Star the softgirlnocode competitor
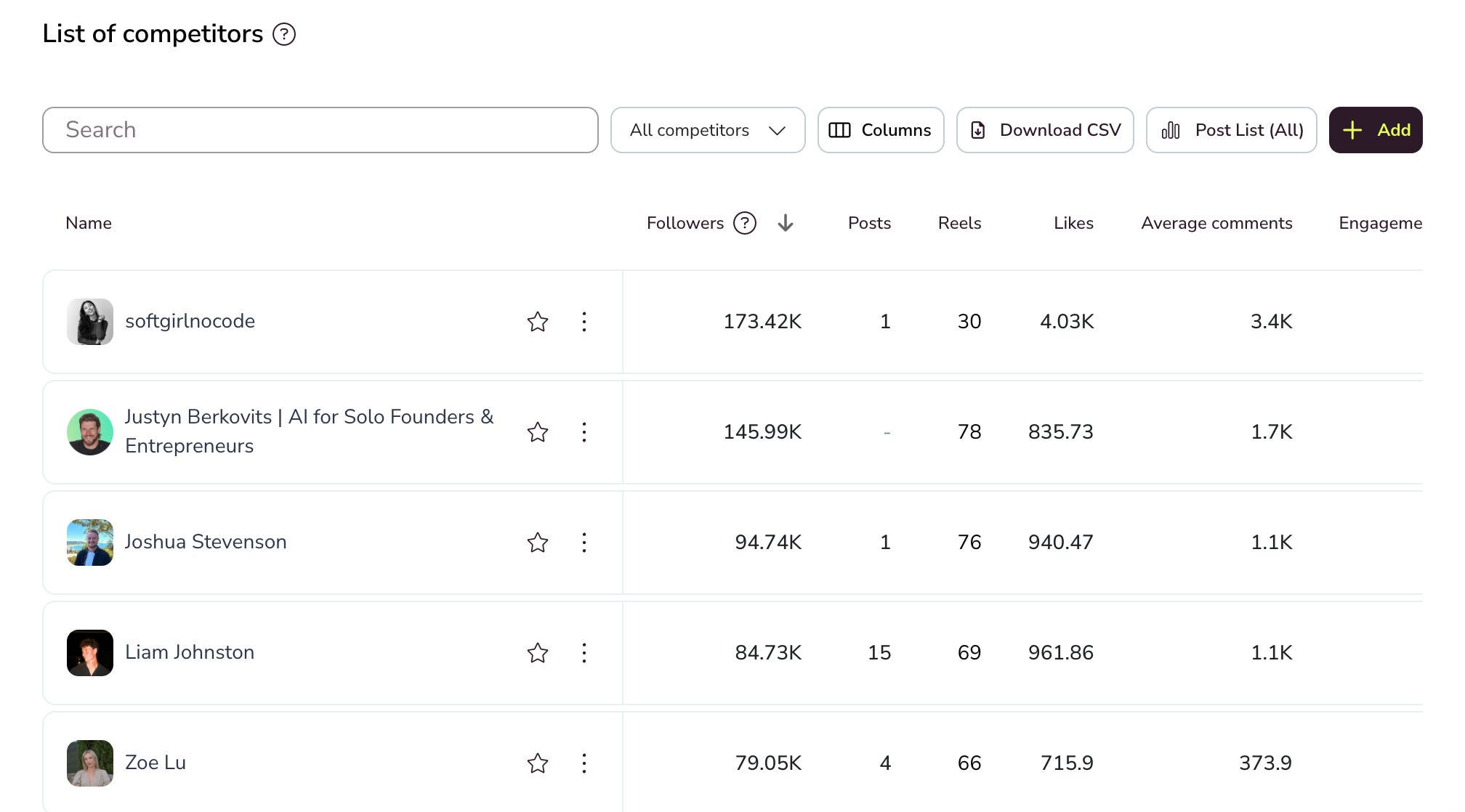Screen dimensions: 1465x812 (x=538, y=322)
